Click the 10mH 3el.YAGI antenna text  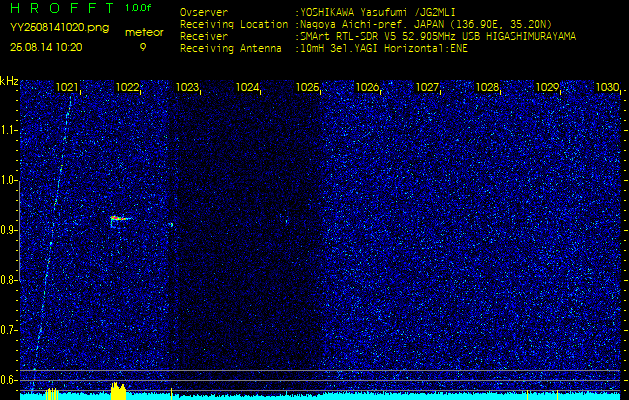(383, 49)
